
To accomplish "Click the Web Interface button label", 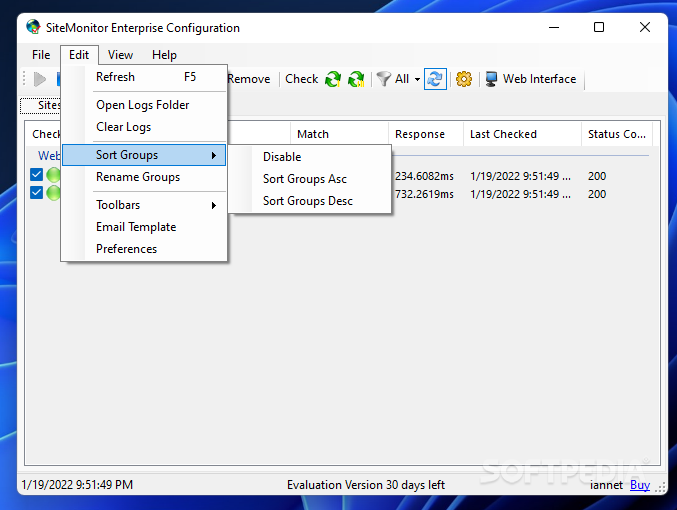I will coord(539,79).
